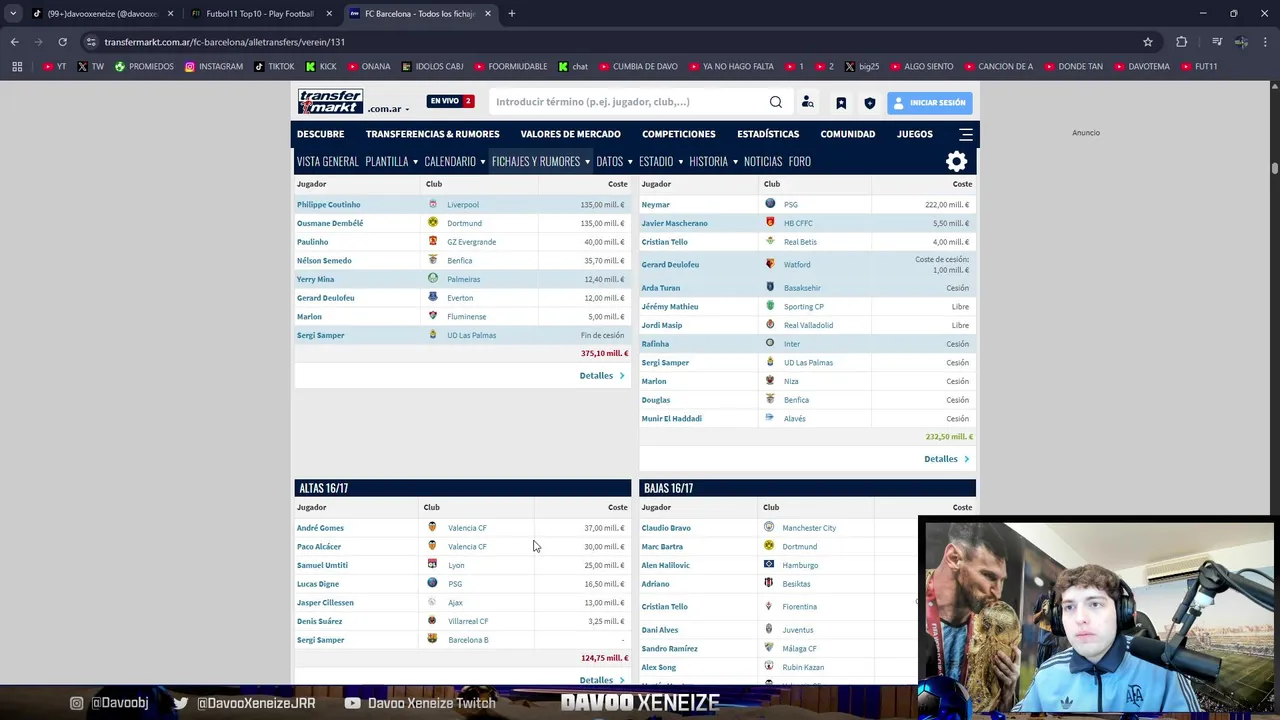
Task: Open the ESTADÍSTICAS menu
Action: pyautogui.click(x=768, y=134)
